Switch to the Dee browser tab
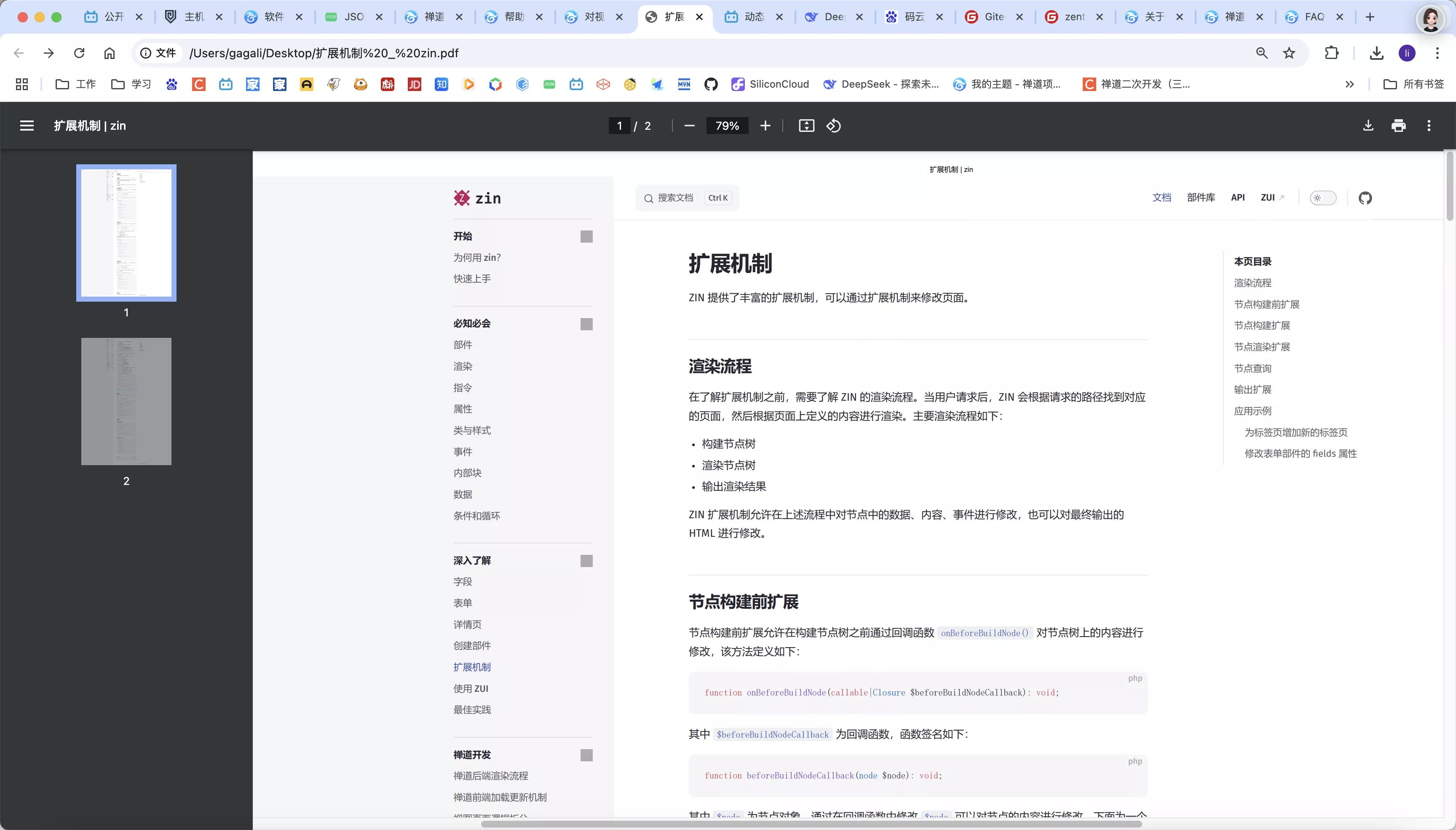1456x830 pixels. coord(833,17)
